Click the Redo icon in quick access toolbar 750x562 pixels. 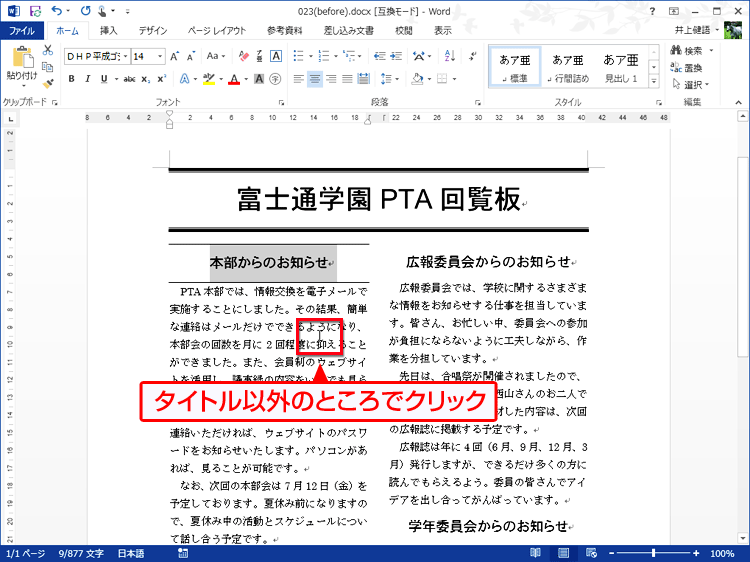click(x=85, y=11)
